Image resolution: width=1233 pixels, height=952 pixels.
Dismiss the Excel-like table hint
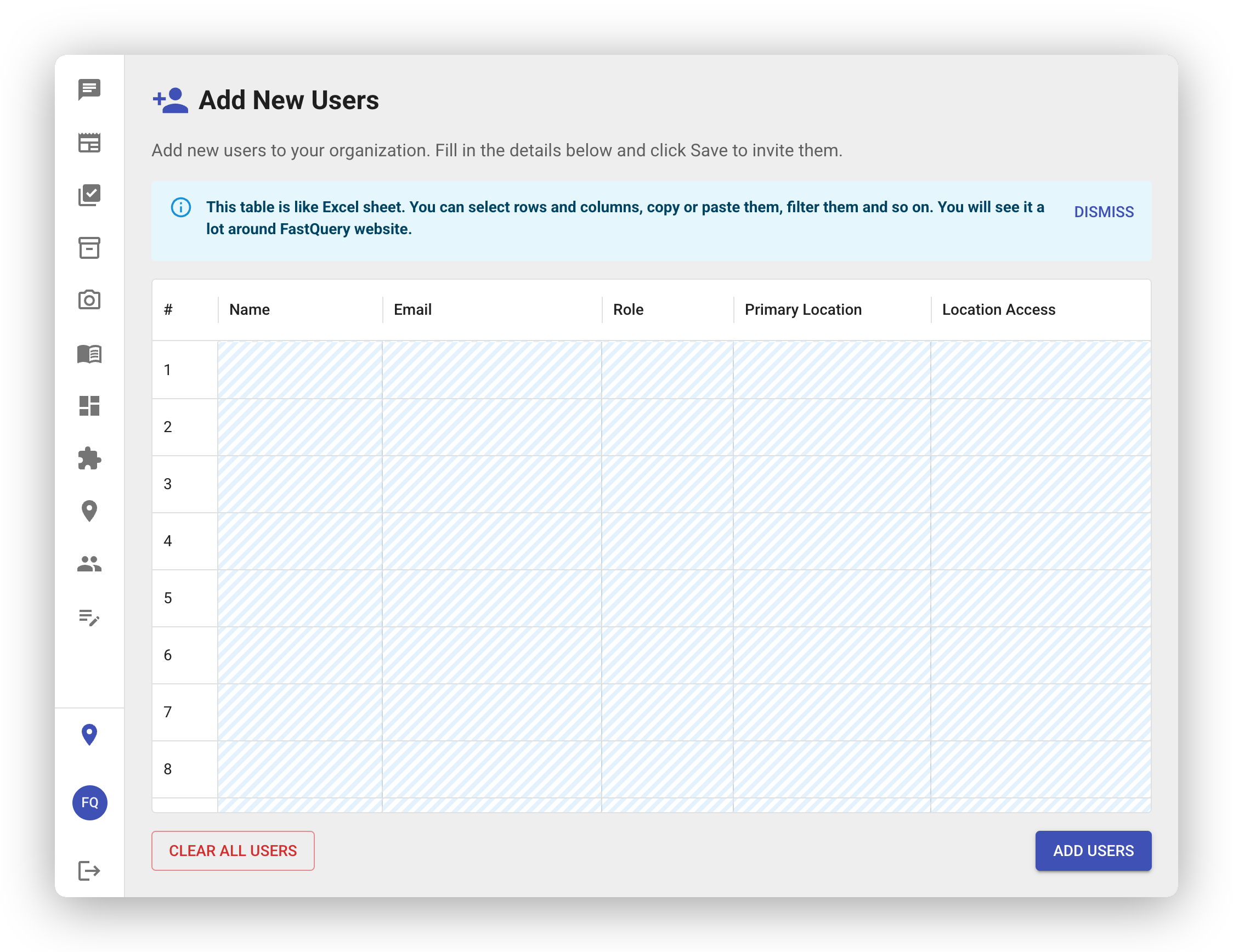pos(1103,212)
